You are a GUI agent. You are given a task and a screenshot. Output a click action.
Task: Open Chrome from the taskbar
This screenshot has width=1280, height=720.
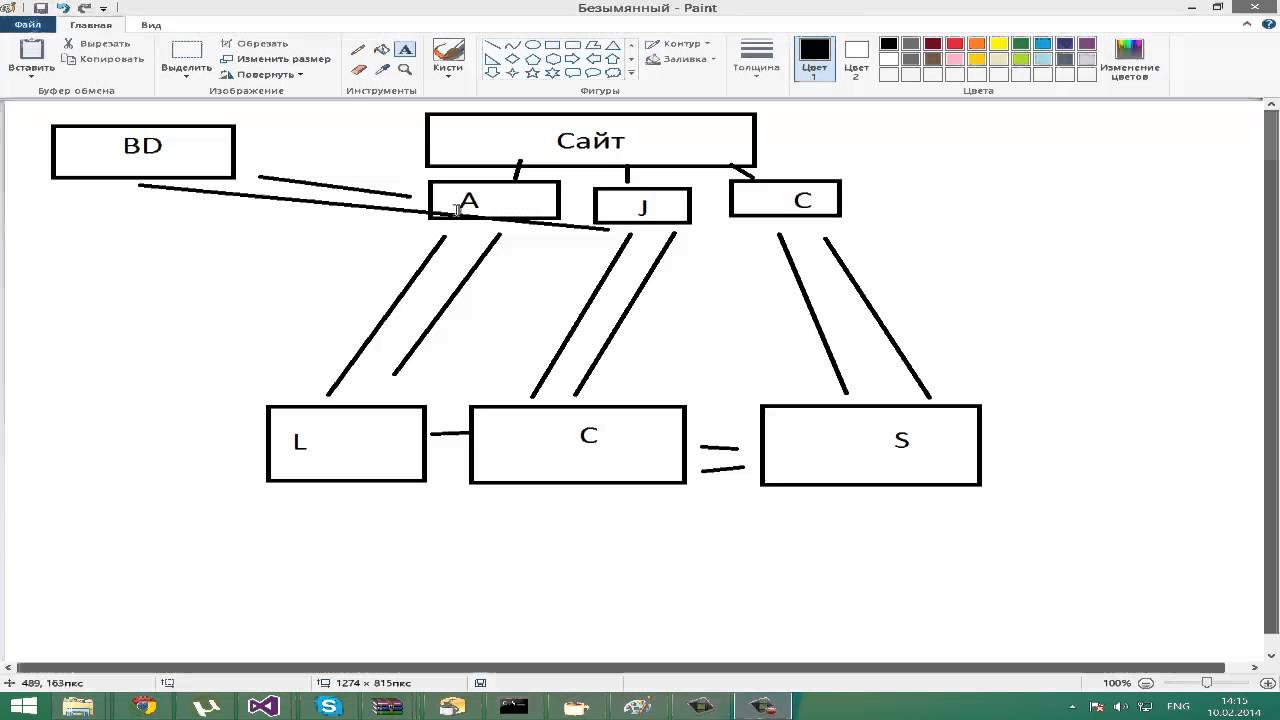click(145, 707)
